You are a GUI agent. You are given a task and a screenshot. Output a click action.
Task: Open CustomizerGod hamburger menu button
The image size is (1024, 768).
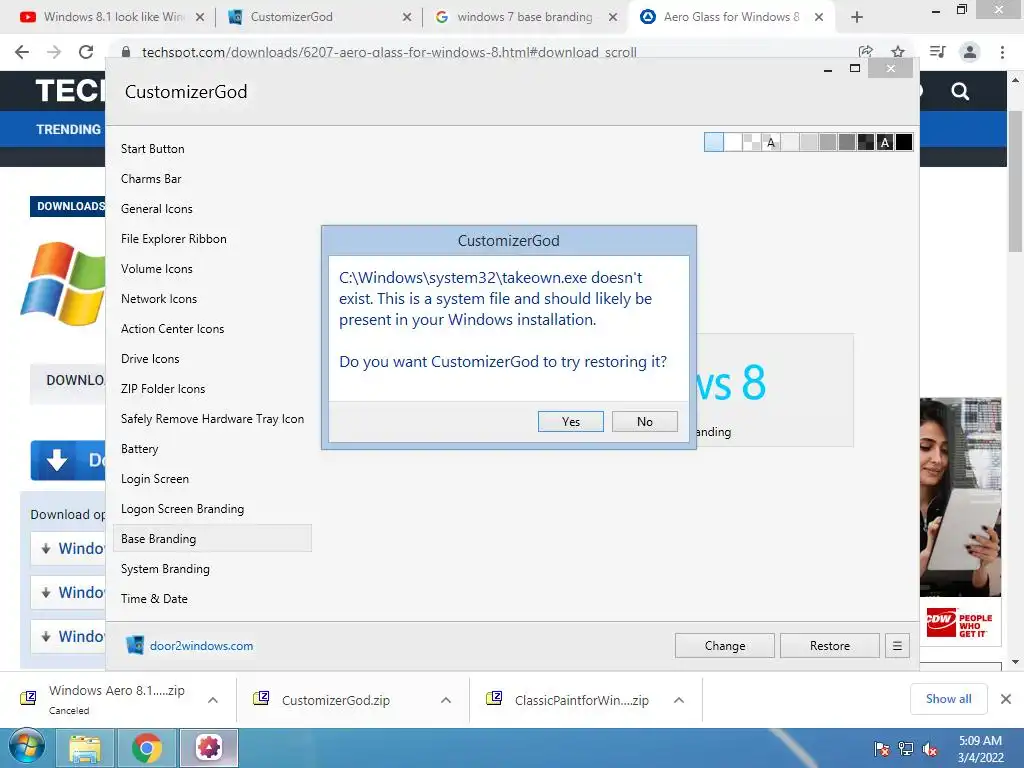point(897,646)
